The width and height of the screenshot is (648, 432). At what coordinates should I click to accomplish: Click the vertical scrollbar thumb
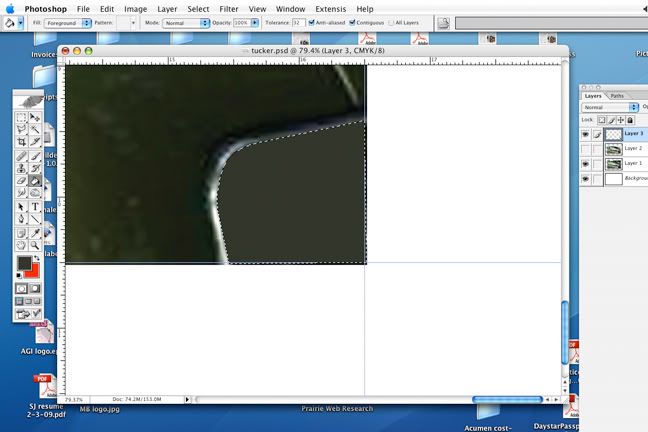click(x=565, y=333)
